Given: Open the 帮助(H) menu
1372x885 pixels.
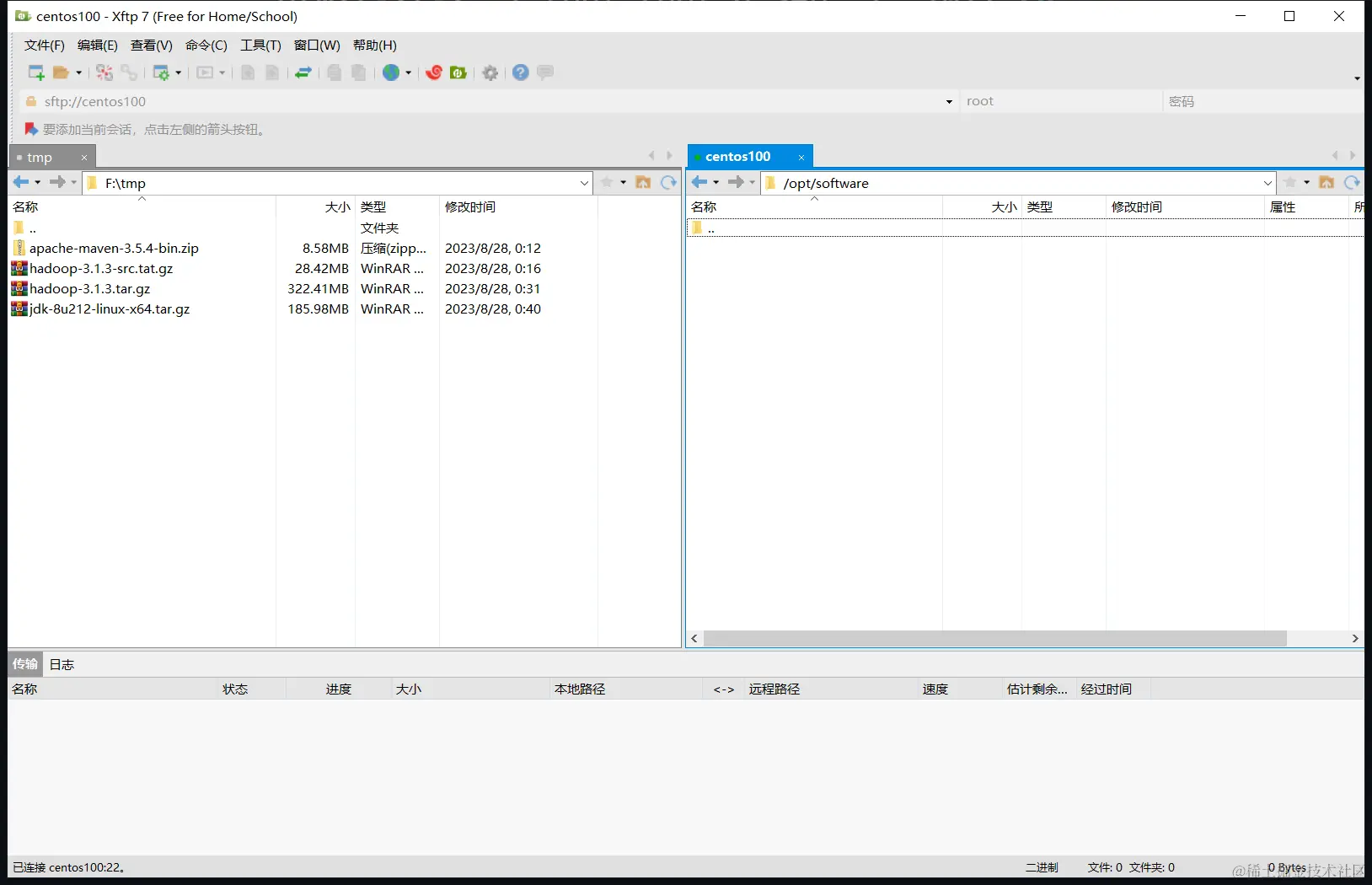Looking at the screenshot, I should coord(375,46).
